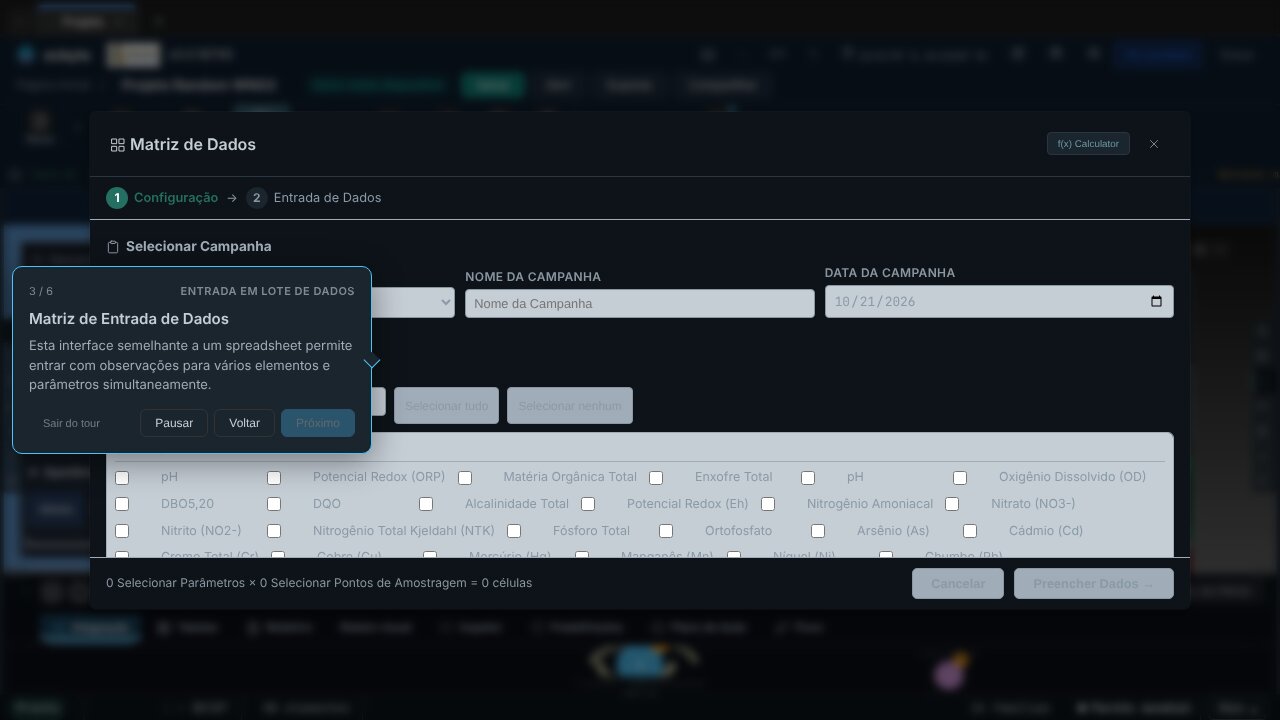
Task: Close the Matriz de Dados dialog
Action: [x=1154, y=144]
